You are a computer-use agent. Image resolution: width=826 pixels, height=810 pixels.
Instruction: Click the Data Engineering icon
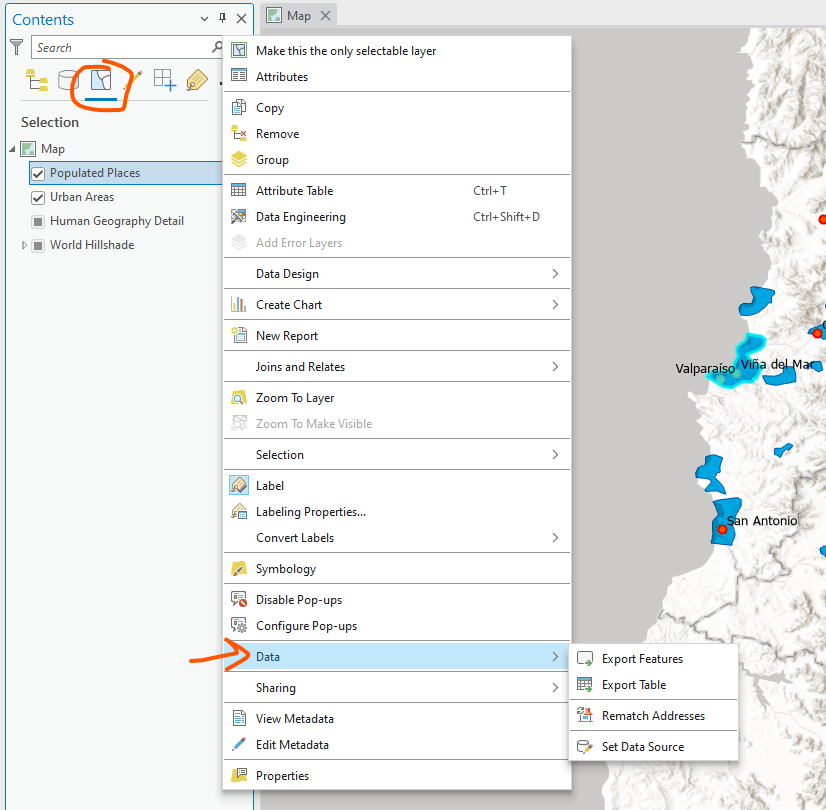[x=239, y=216]
